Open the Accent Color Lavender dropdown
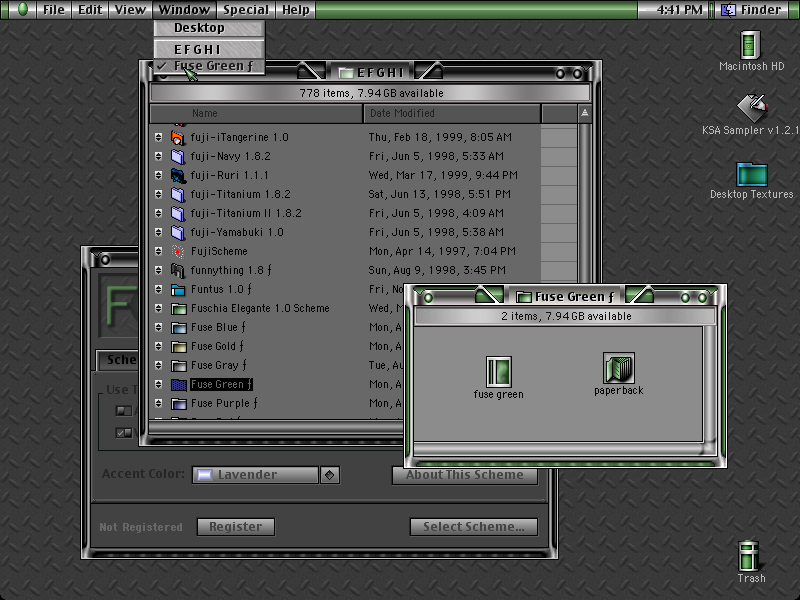Viewport: 800px width, 600px height. (266, 474)
